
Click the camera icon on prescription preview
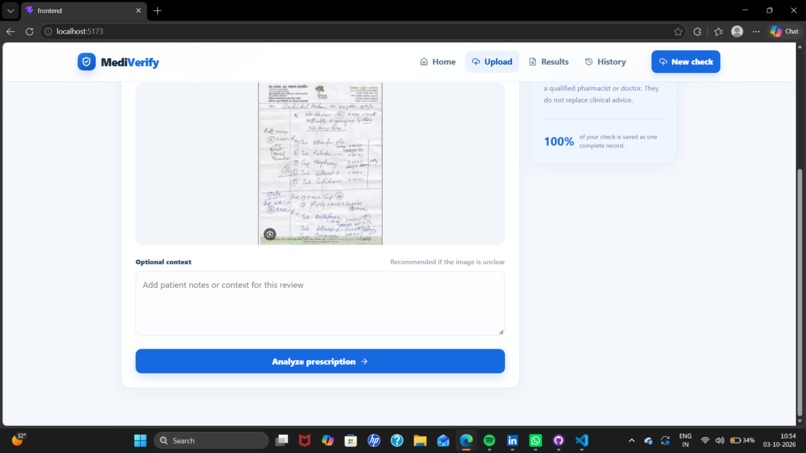(x=270, y=234)
